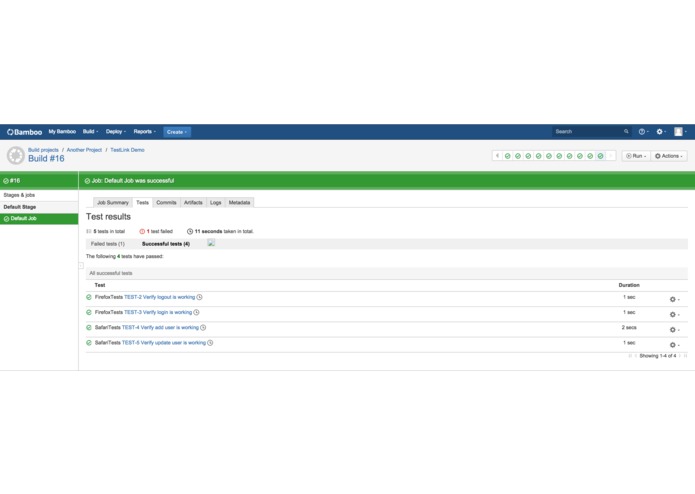Image resolution: width=695 pixels, height=494 pixels.
Task: Open the user avatar profile menu
Action: 680,132
